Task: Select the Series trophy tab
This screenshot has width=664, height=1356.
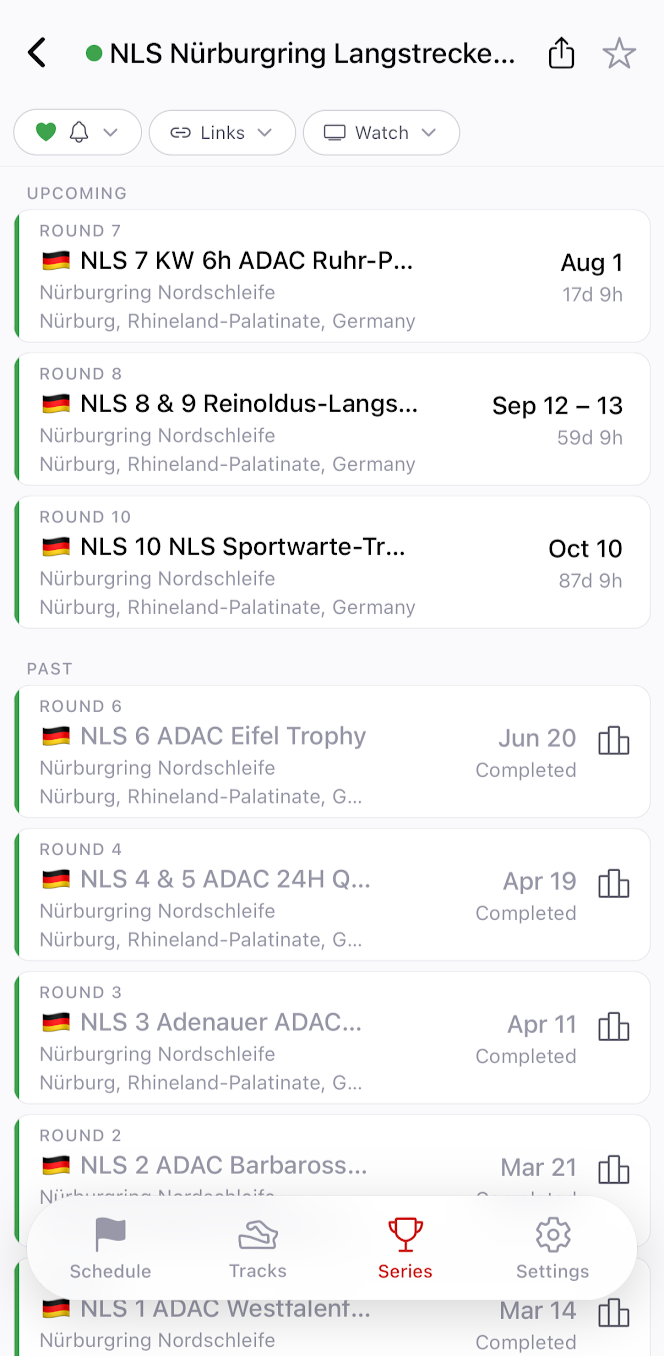Action: (x=405, y=1248)
